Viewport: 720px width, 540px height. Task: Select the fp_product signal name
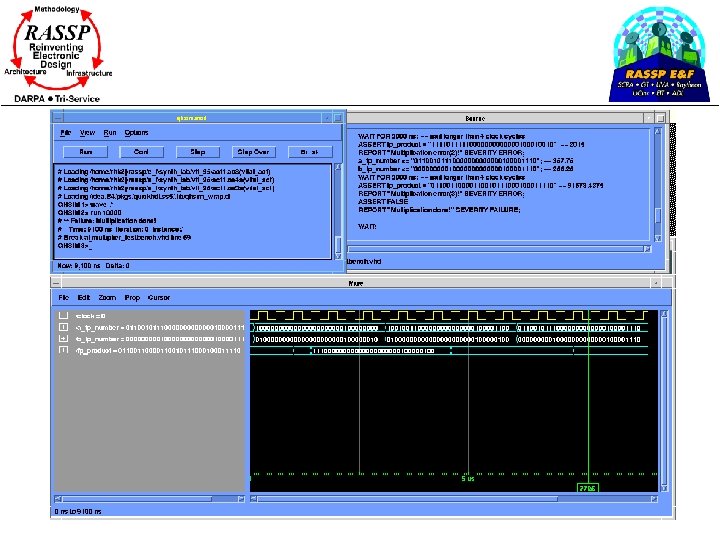pyautogui.click(x=158, y=351)
